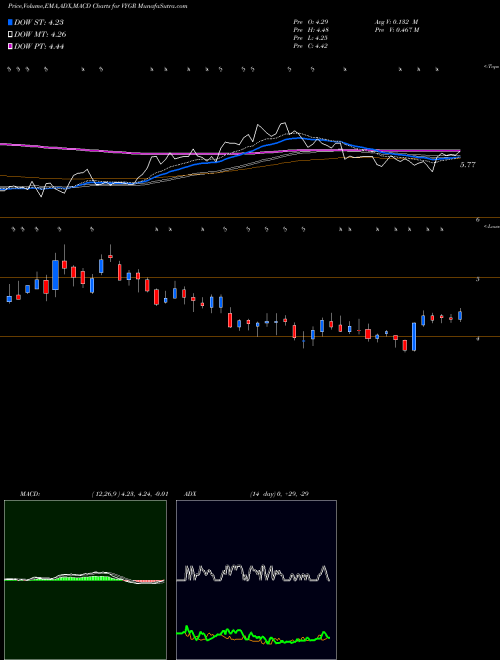Viewport: 500px width, 660px height.
Task: Click the tall blue candlestick near chart end
Action: (x=414, y=337)
